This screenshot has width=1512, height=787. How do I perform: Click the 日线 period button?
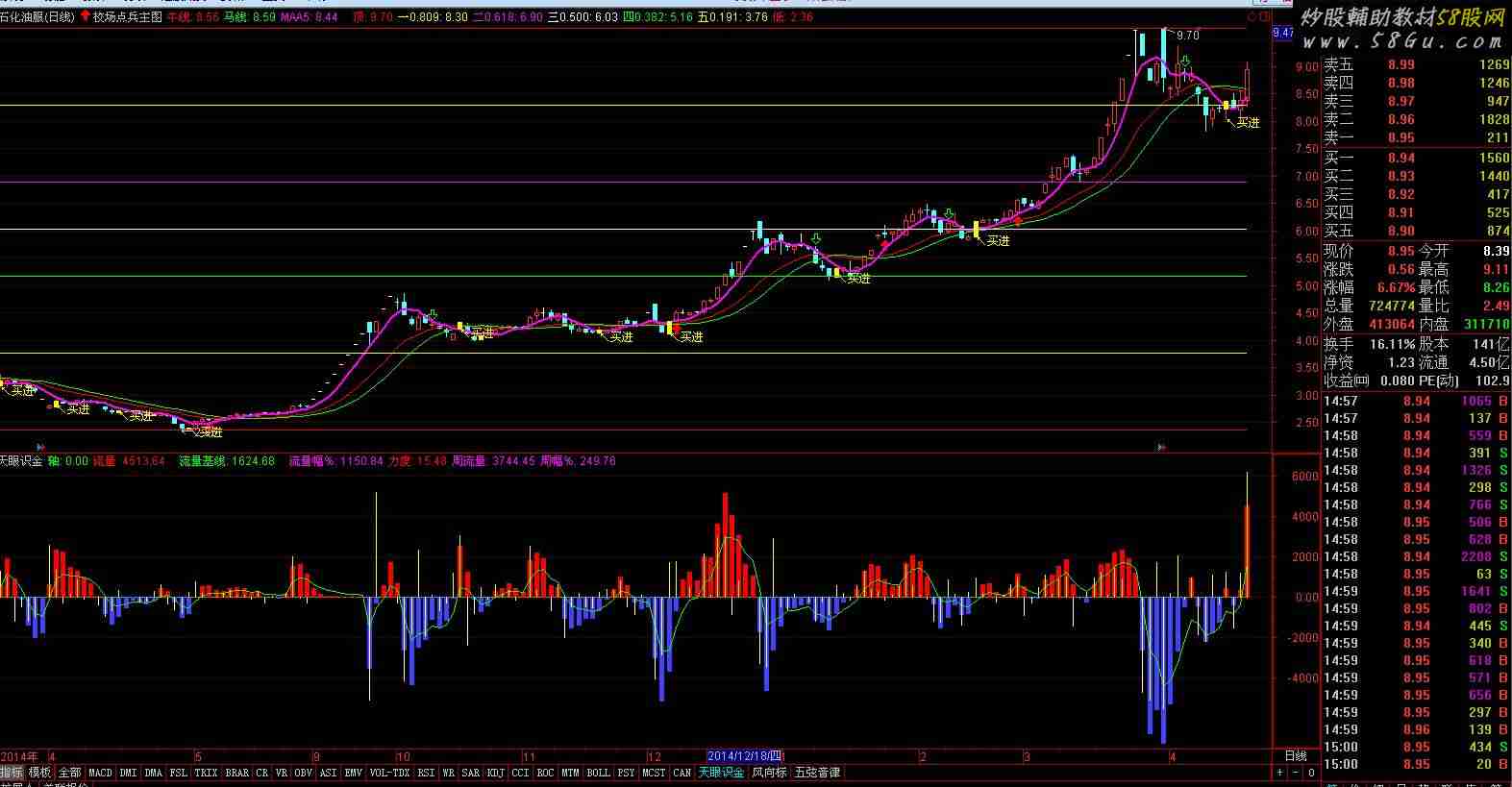1296,756
